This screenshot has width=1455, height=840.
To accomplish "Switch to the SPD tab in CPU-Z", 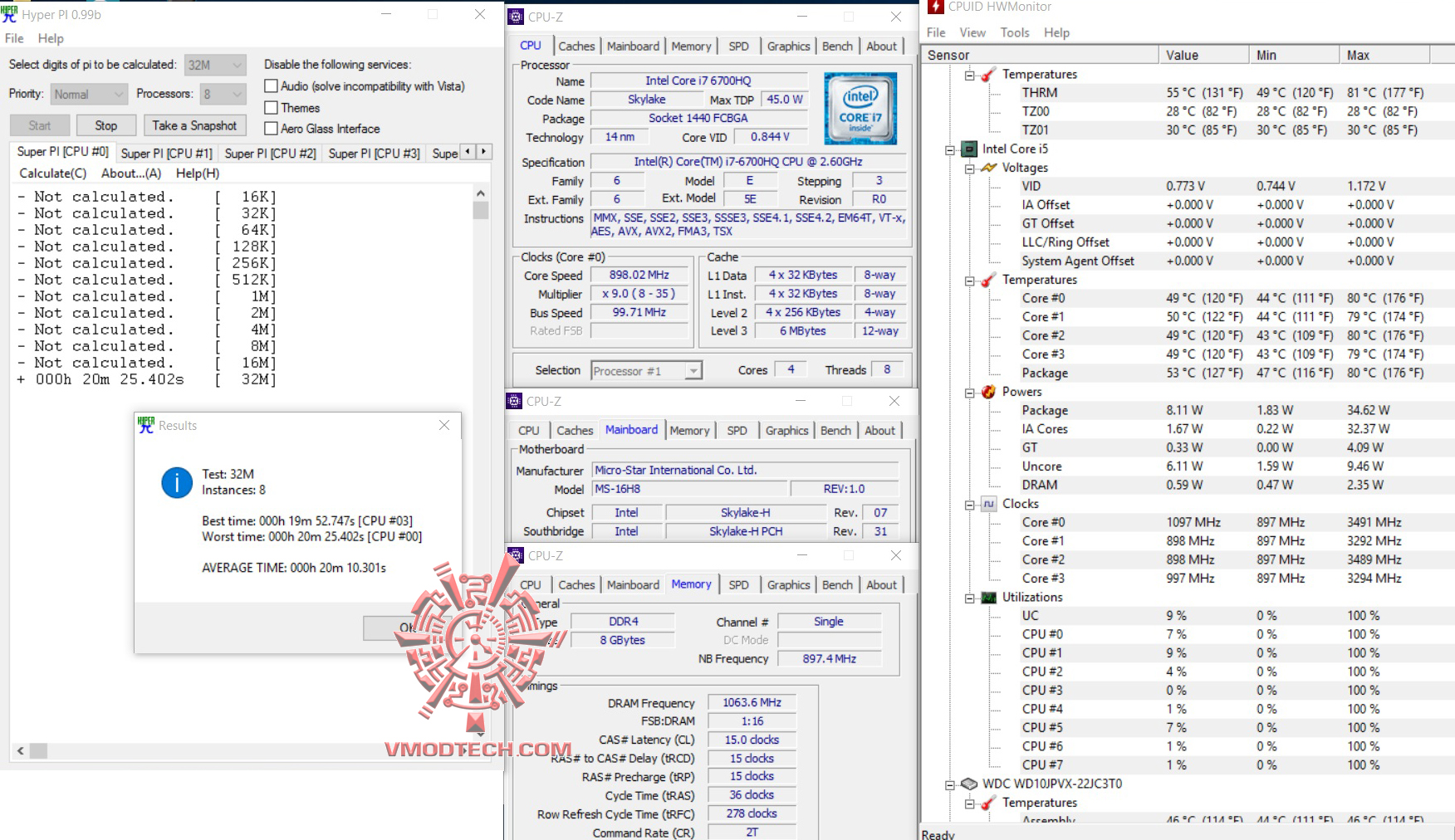I will point(738,46).
